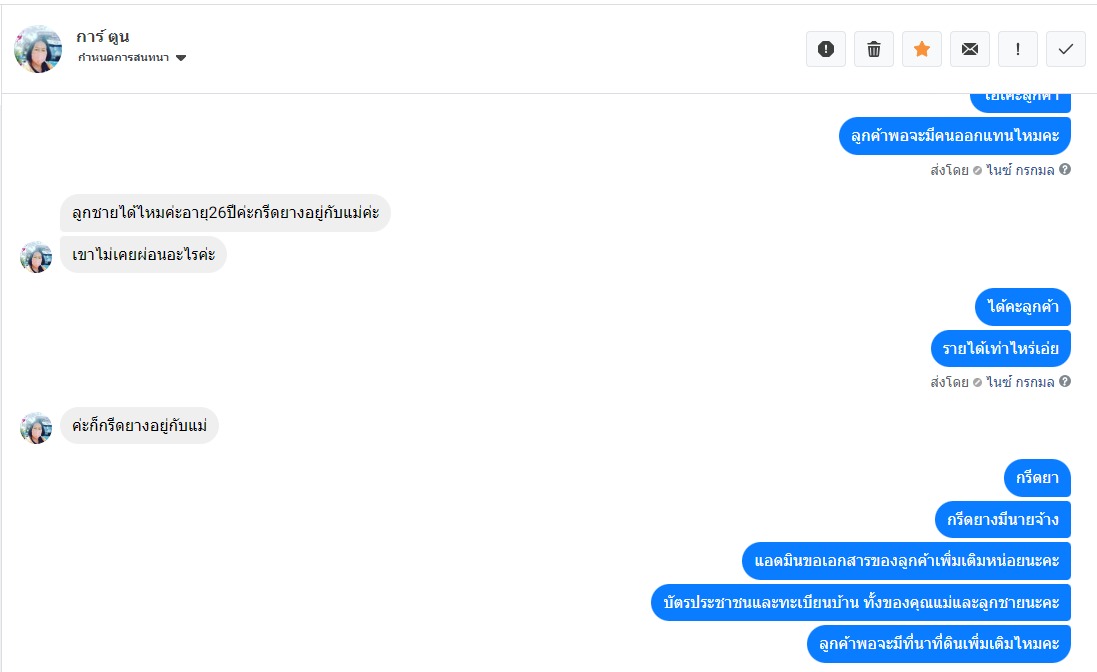This screenshot has height=672, width=1097.
Task: Click help icon beside lower ไนซ์ กรกมล
Action: pyautogui.click(x=1065, y=381)
